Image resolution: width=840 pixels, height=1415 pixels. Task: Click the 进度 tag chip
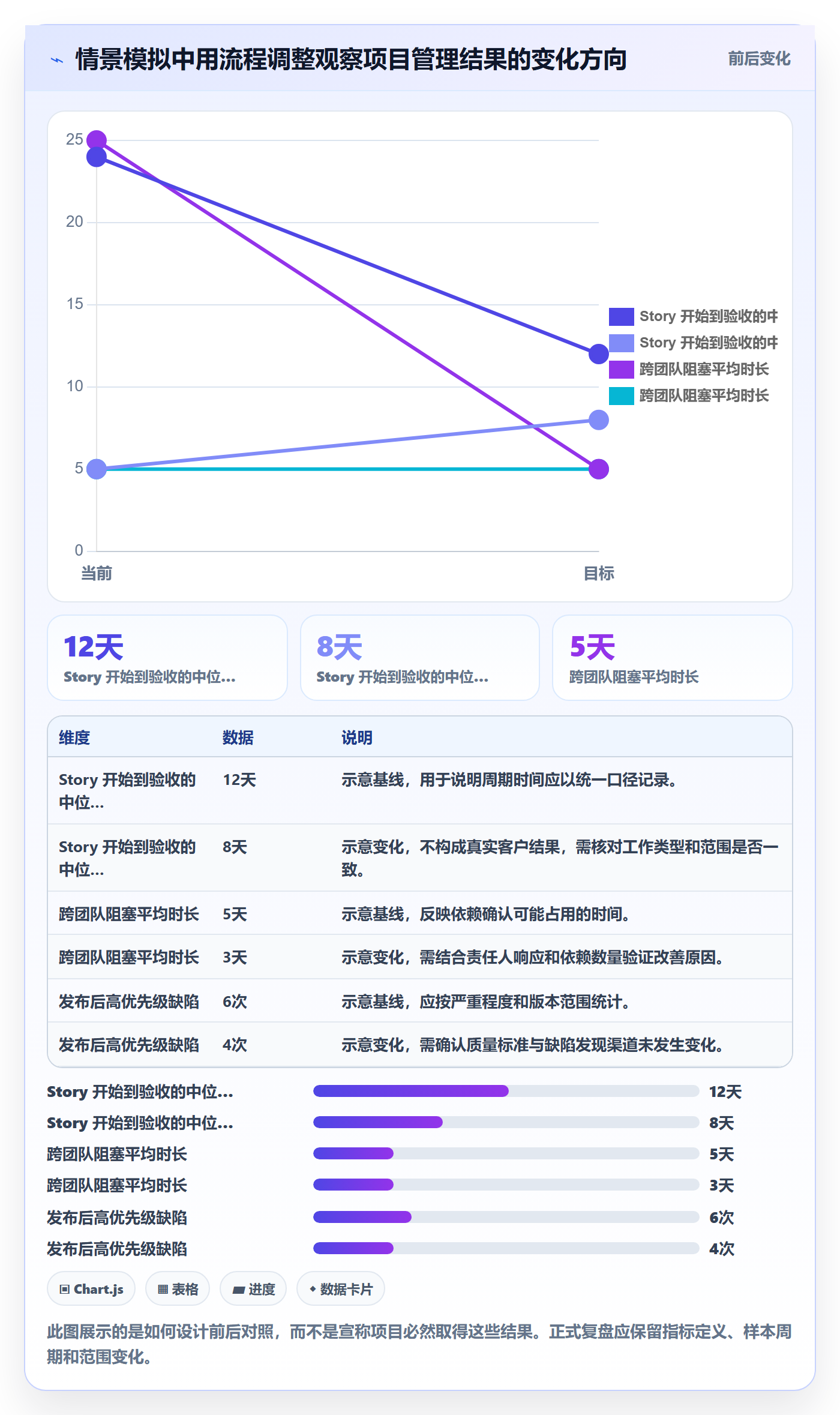pyautogui.click(x=253, y=1288)
